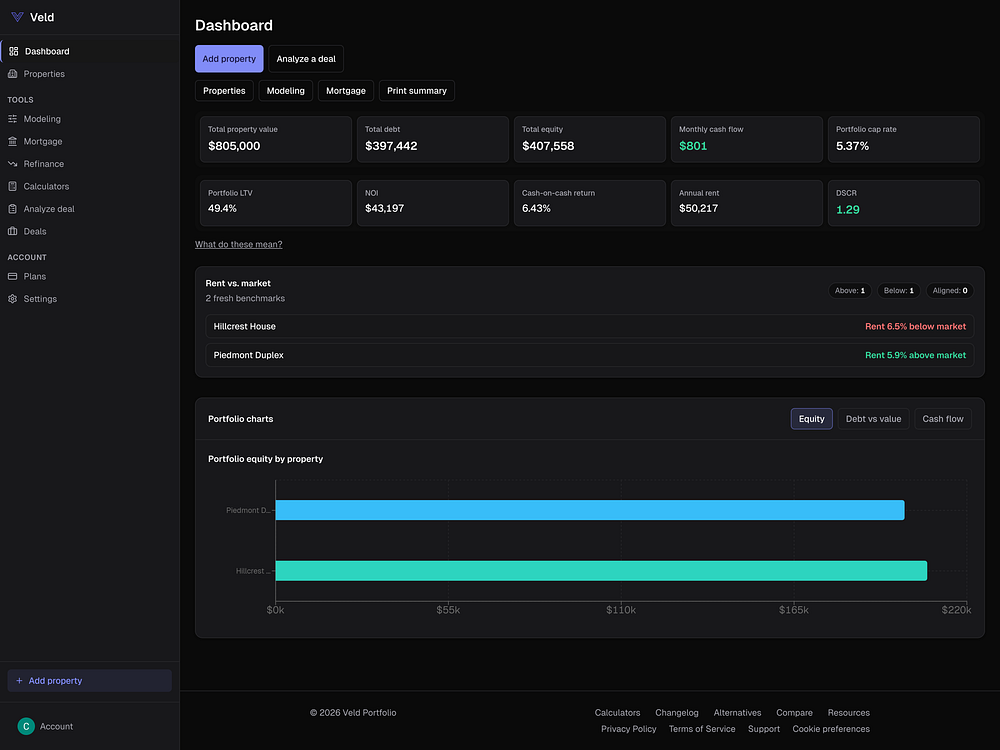Click the Hillcrest equity bar in chart
Image resolution: width=1000 pixels, height=750 pixels.
click(x=600, y=571)
